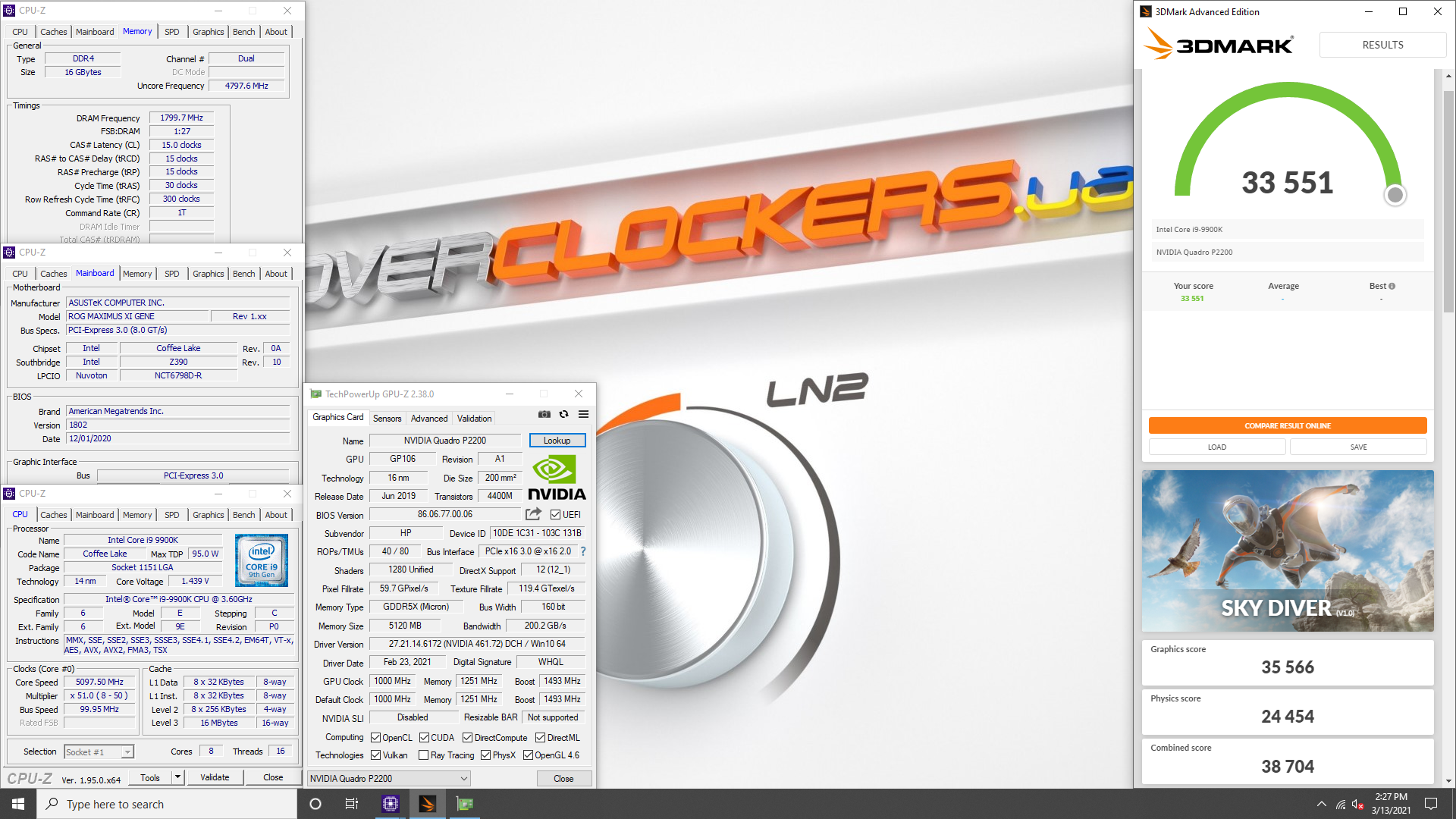Click the Intel Core i9 badge in CPU-Z
Image resolution: width=1456 pixels, height=819 pixels.
coord(262,560)
